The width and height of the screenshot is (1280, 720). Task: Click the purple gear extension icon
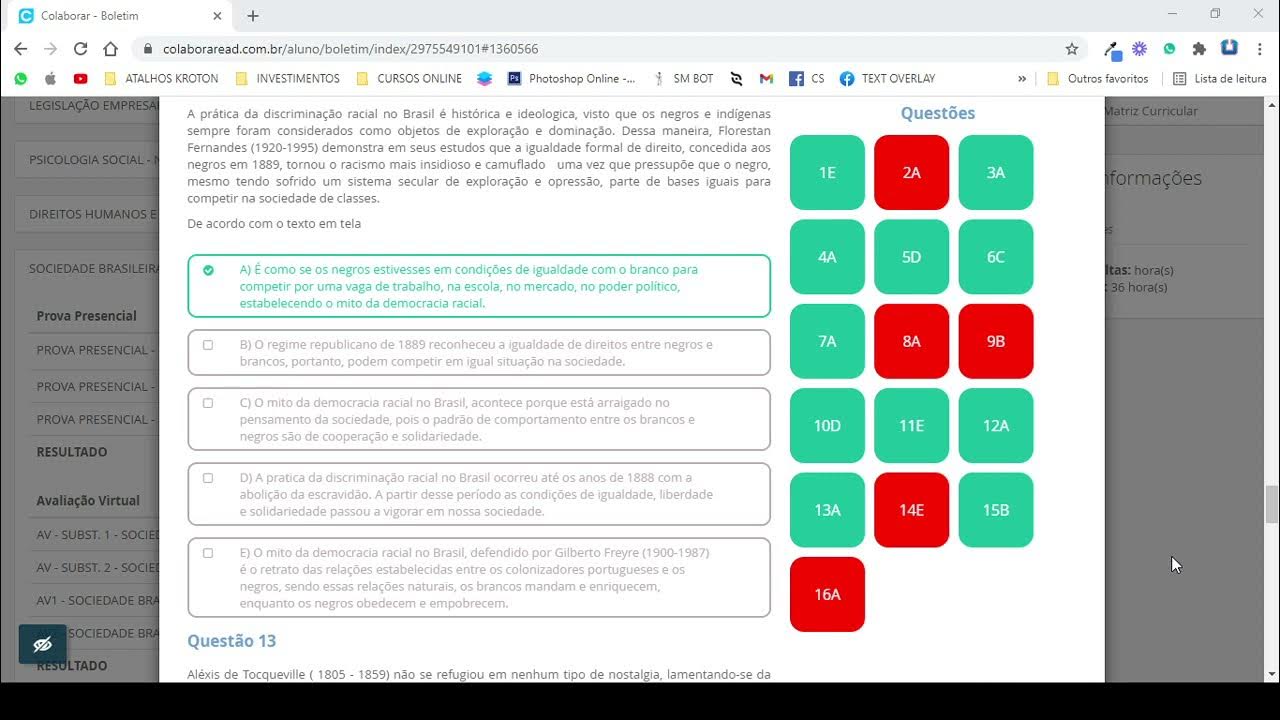point(1139,48)
